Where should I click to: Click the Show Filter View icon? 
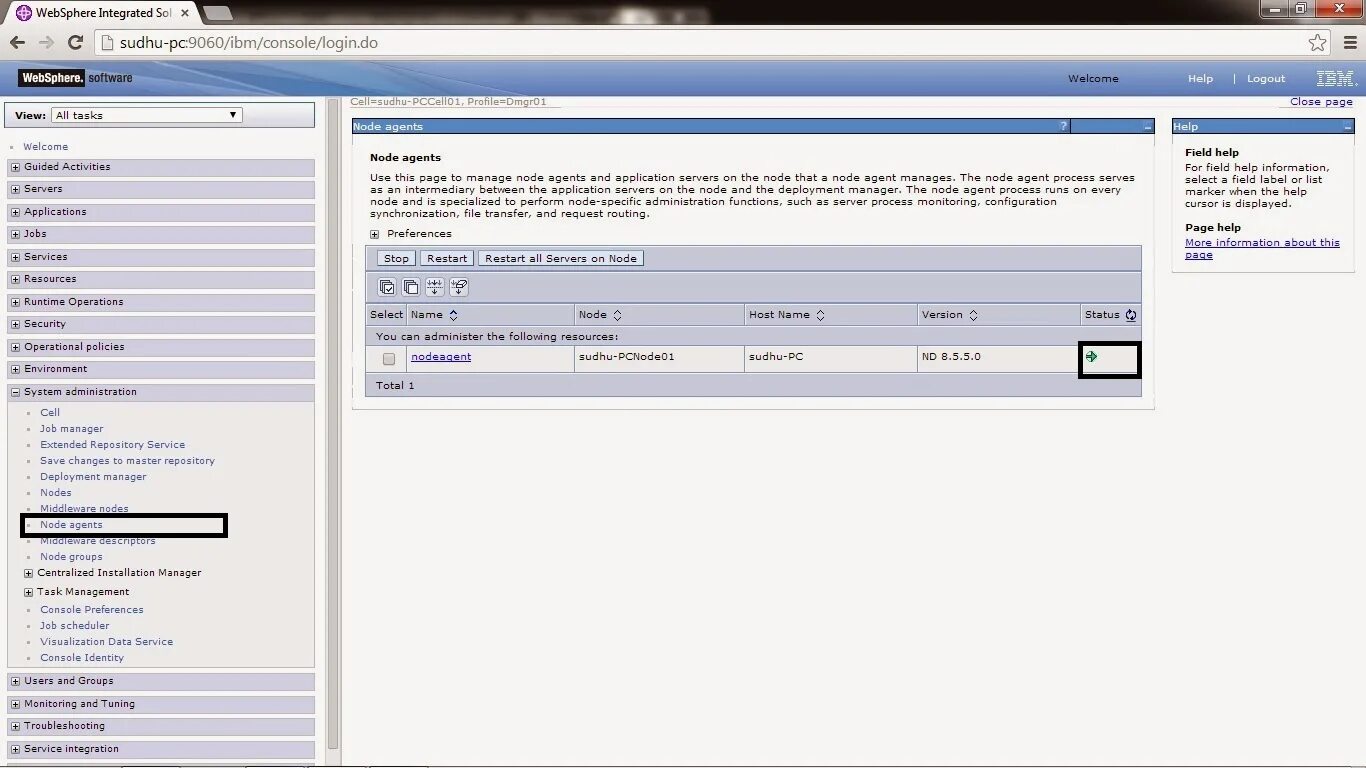435,287
